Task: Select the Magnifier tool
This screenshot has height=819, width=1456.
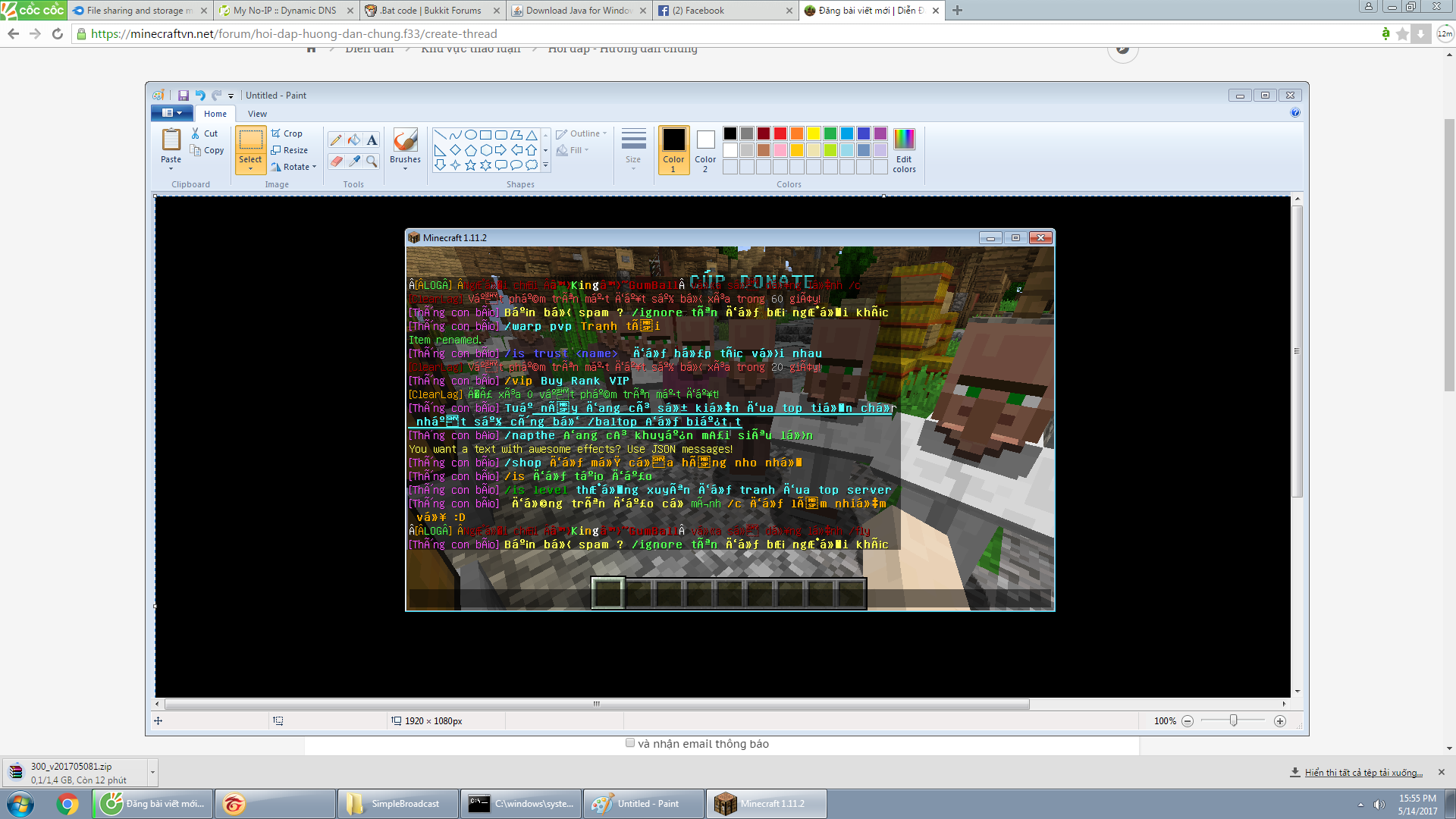Action: click(372, 161)
